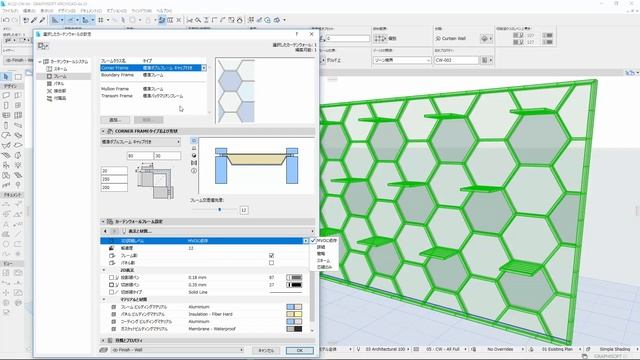Click the layer icon at dialog bottom
The image size is (640, 360).
tap(104, 350)
